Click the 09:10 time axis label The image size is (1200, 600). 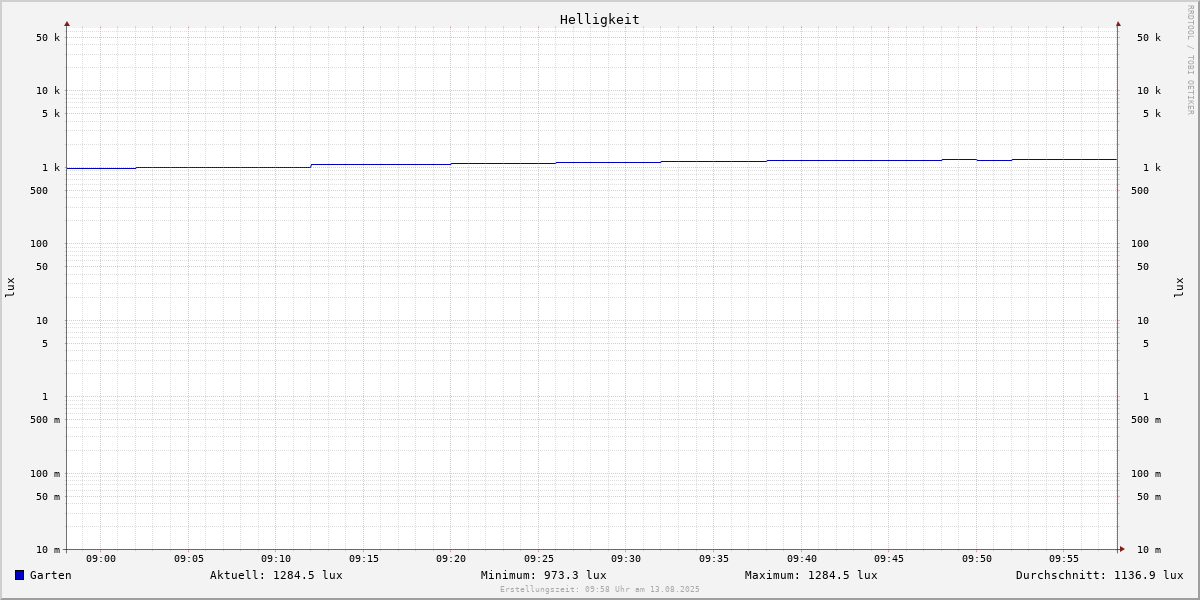(x=276, y=559)
